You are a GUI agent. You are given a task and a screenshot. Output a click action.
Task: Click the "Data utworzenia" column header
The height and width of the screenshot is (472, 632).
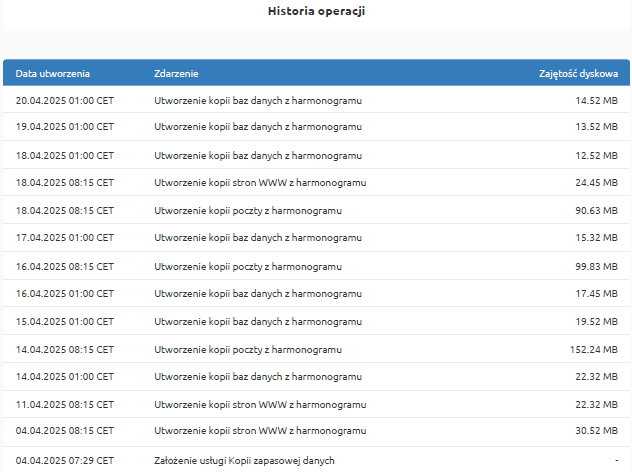[53, 74]
